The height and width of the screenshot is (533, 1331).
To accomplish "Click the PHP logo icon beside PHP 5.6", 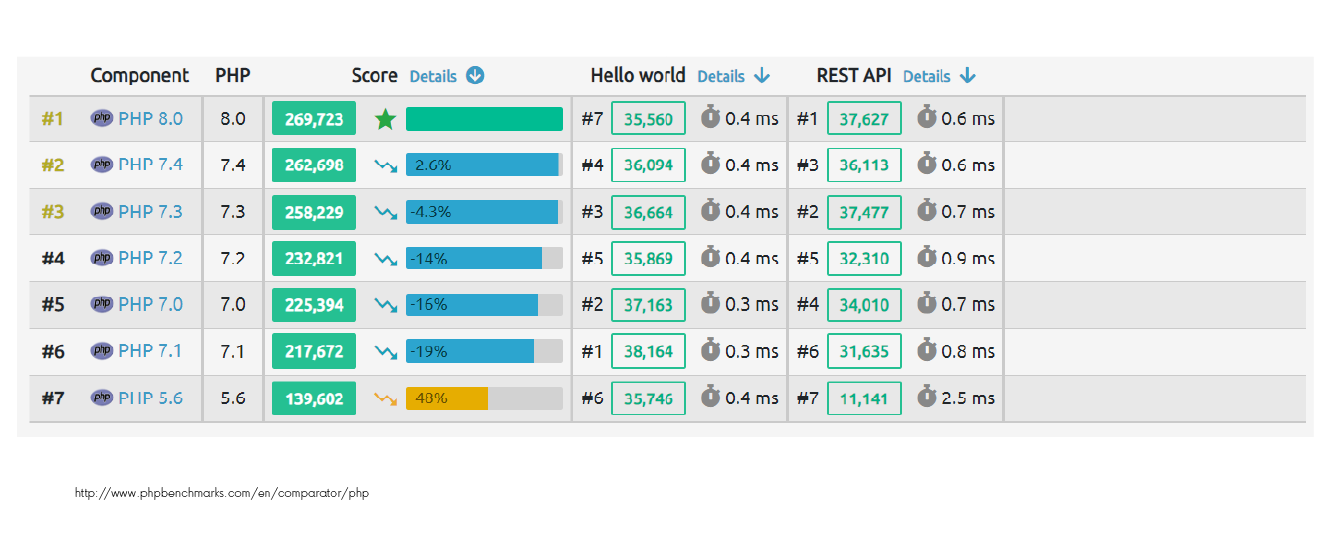I will 102,397.
